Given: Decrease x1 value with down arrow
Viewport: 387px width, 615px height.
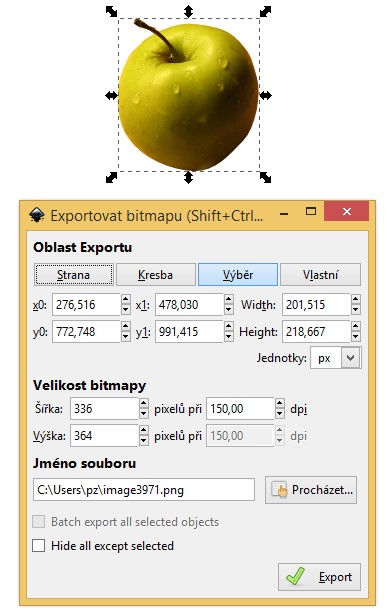Looking at the screenshot, I should pos(229,309).
